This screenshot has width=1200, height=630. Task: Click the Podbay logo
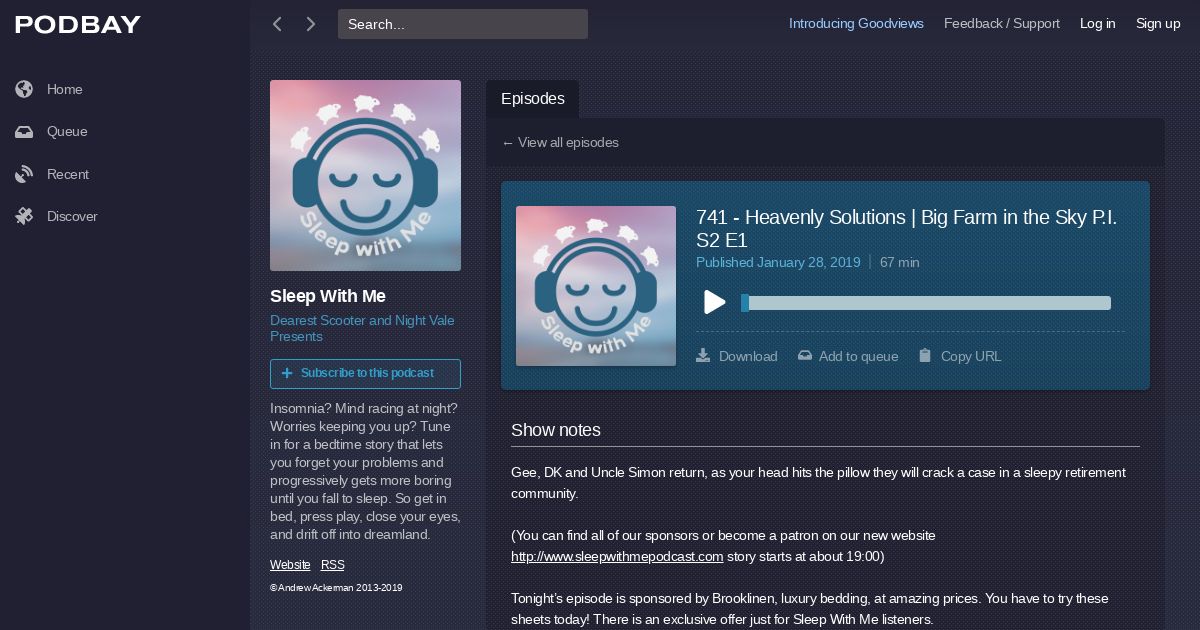point(78,25)
